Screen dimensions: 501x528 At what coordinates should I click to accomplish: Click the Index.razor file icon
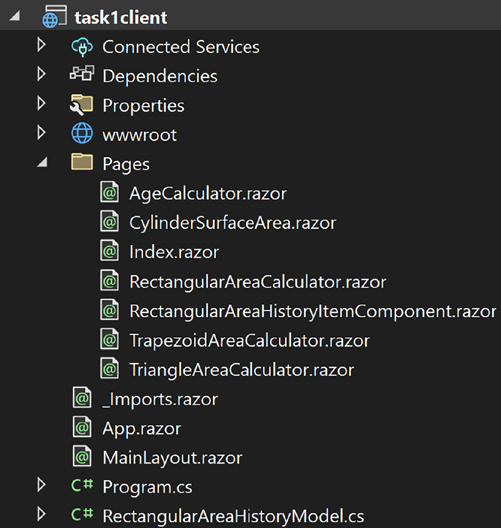tap(109, 251)
